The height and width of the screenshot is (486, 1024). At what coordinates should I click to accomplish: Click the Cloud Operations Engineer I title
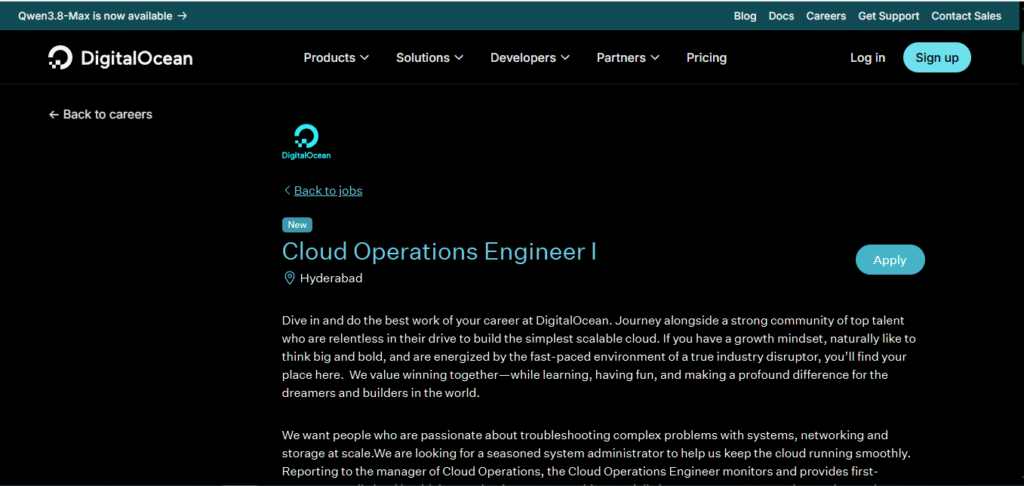(x=440, y=251)
